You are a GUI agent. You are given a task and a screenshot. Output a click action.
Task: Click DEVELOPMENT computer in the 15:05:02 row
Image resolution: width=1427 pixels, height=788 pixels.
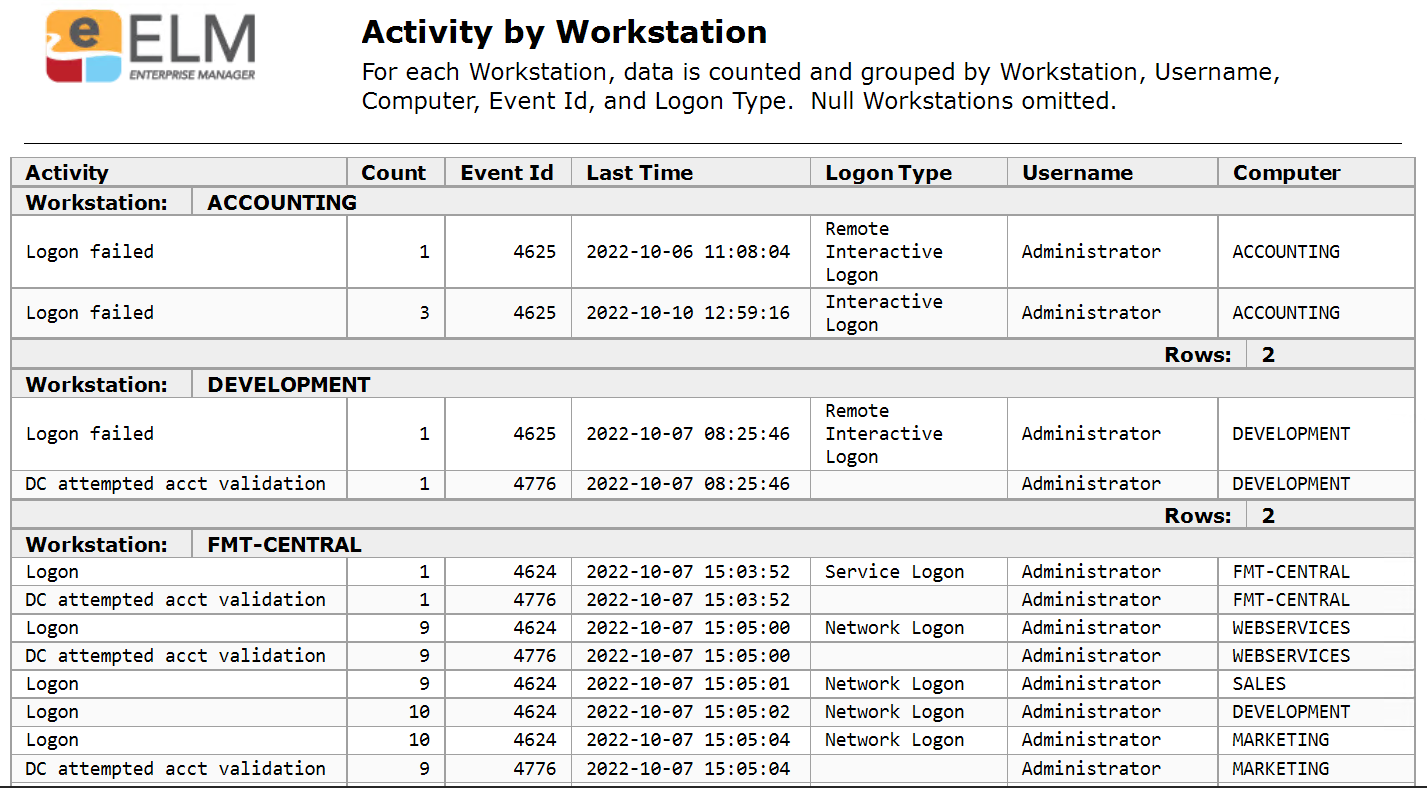pos(1291,712)
